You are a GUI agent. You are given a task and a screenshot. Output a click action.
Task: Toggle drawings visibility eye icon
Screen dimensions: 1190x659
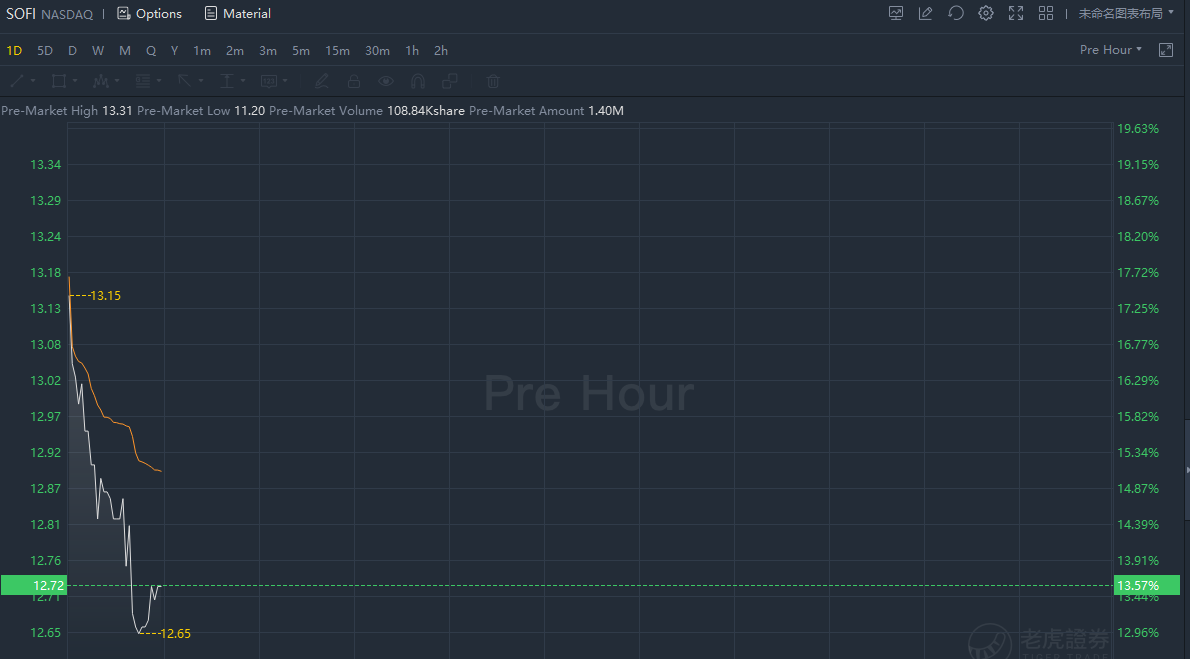pyautogui.click(x=386, y=80)
